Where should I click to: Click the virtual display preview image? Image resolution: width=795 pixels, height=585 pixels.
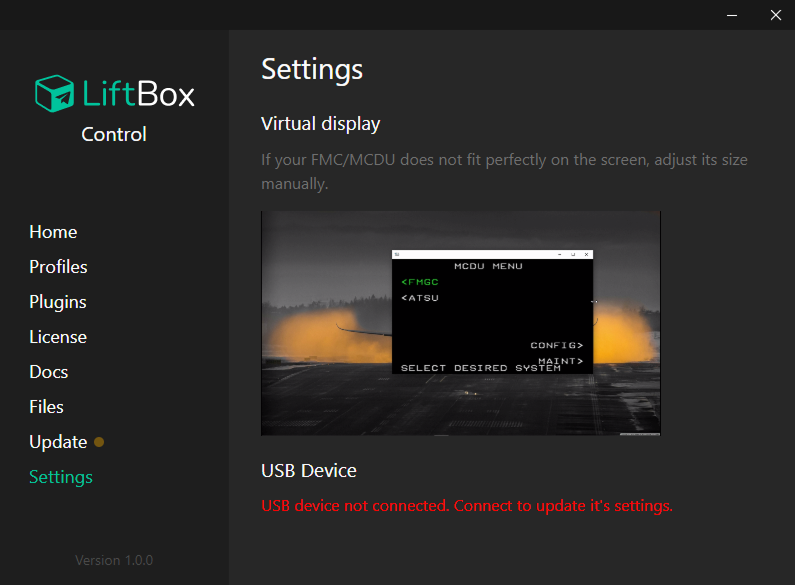(x=461, y=323)
